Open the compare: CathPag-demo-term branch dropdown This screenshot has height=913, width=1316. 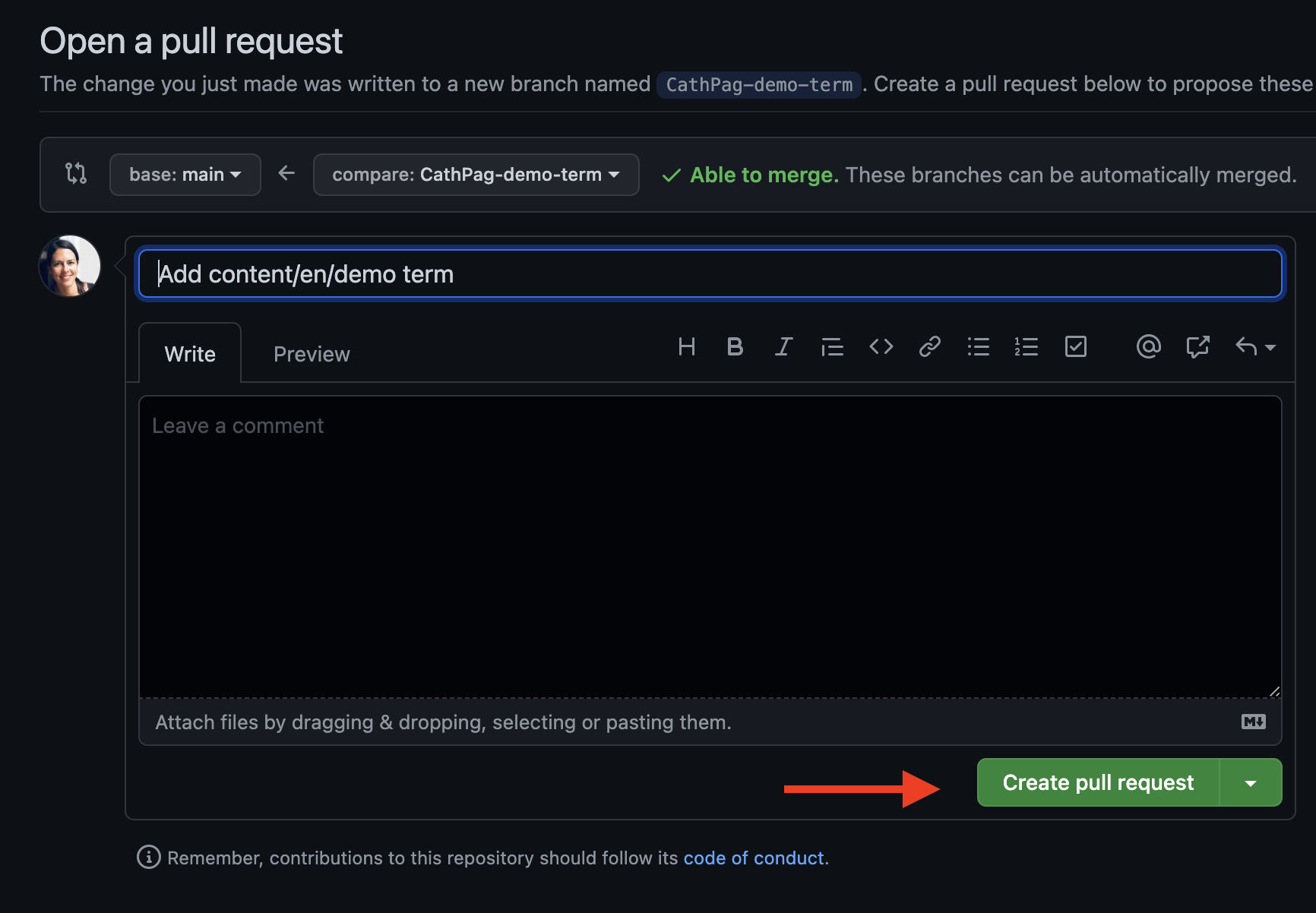pos(476,175)
